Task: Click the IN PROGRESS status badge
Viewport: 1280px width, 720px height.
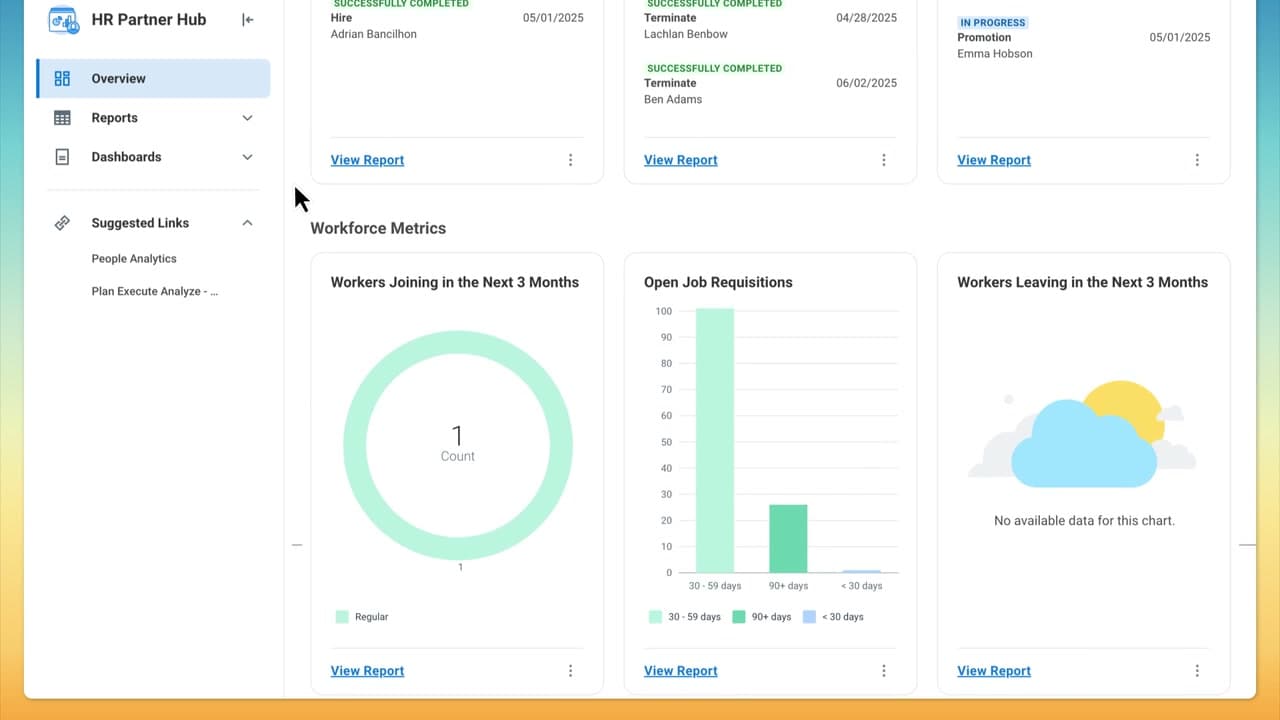Action: pos(993,22)
